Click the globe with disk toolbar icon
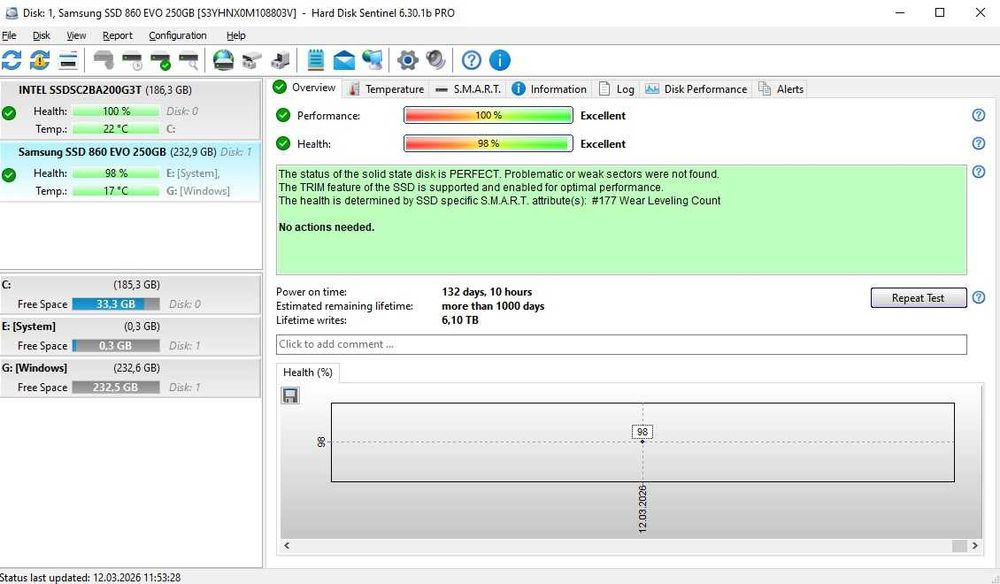 pos(223,61)
